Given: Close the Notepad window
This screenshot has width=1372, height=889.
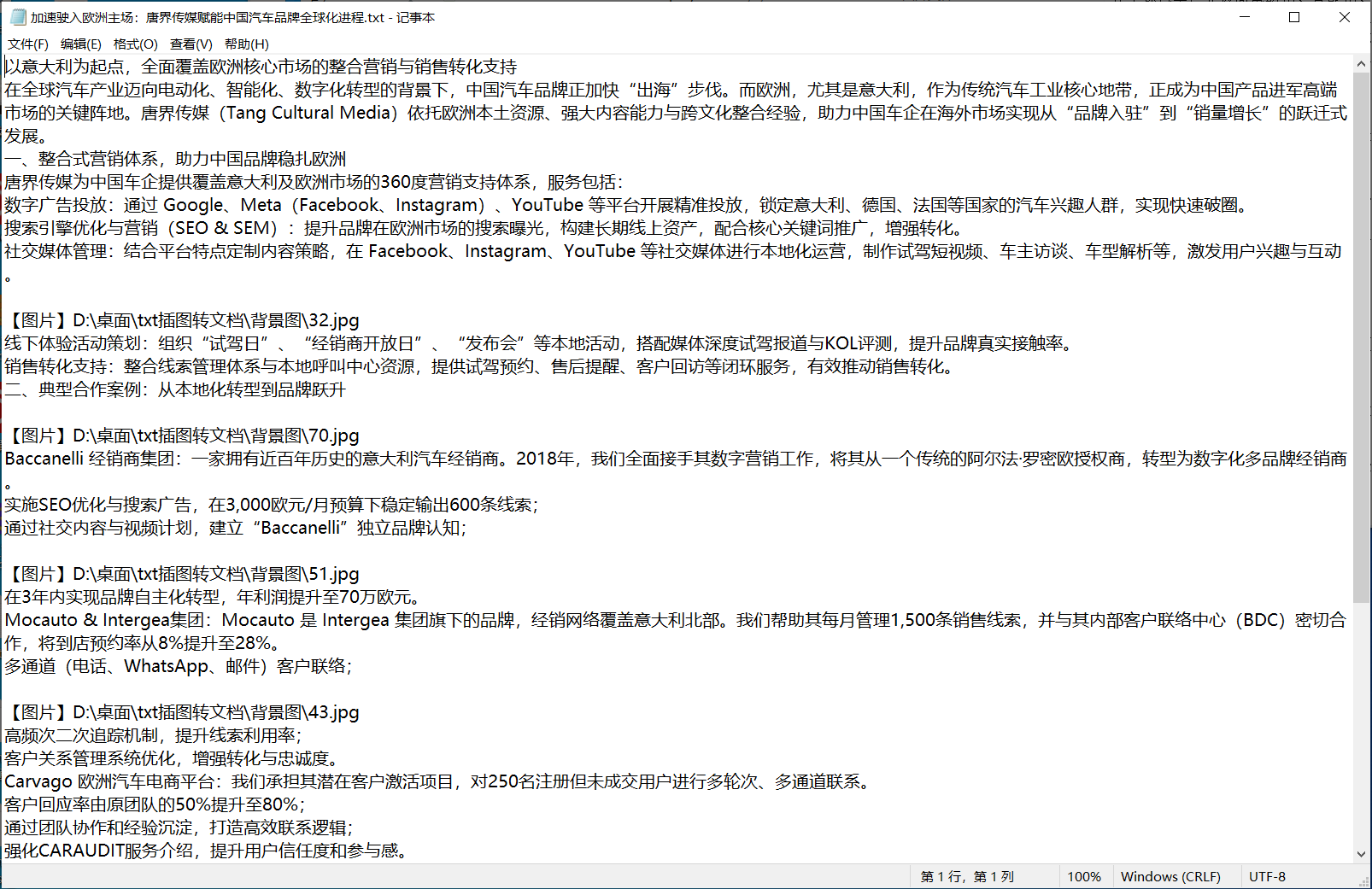Looking at the screenshot, I should (x=1345, y=17).
